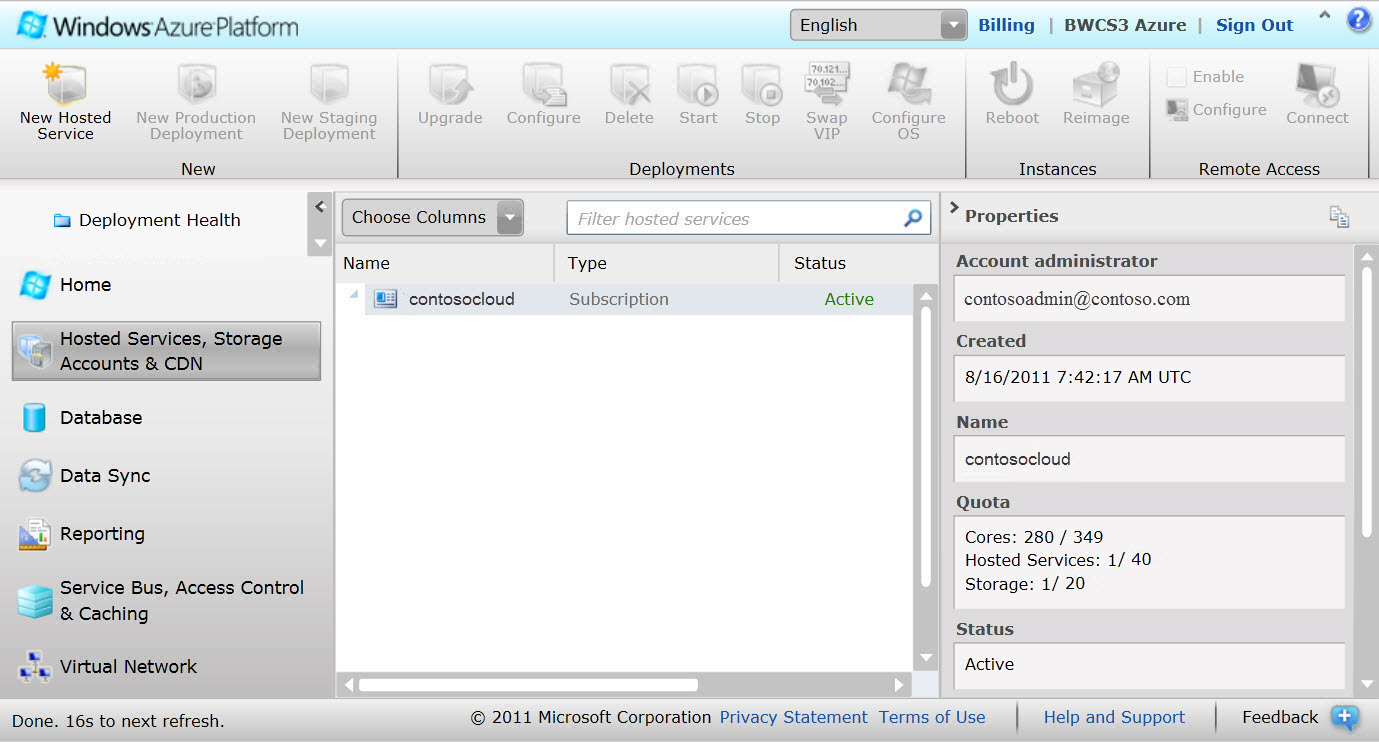Copy properties using the clipboard icon
Screen dimensions: 1379x742
(x=1339, y=216)
